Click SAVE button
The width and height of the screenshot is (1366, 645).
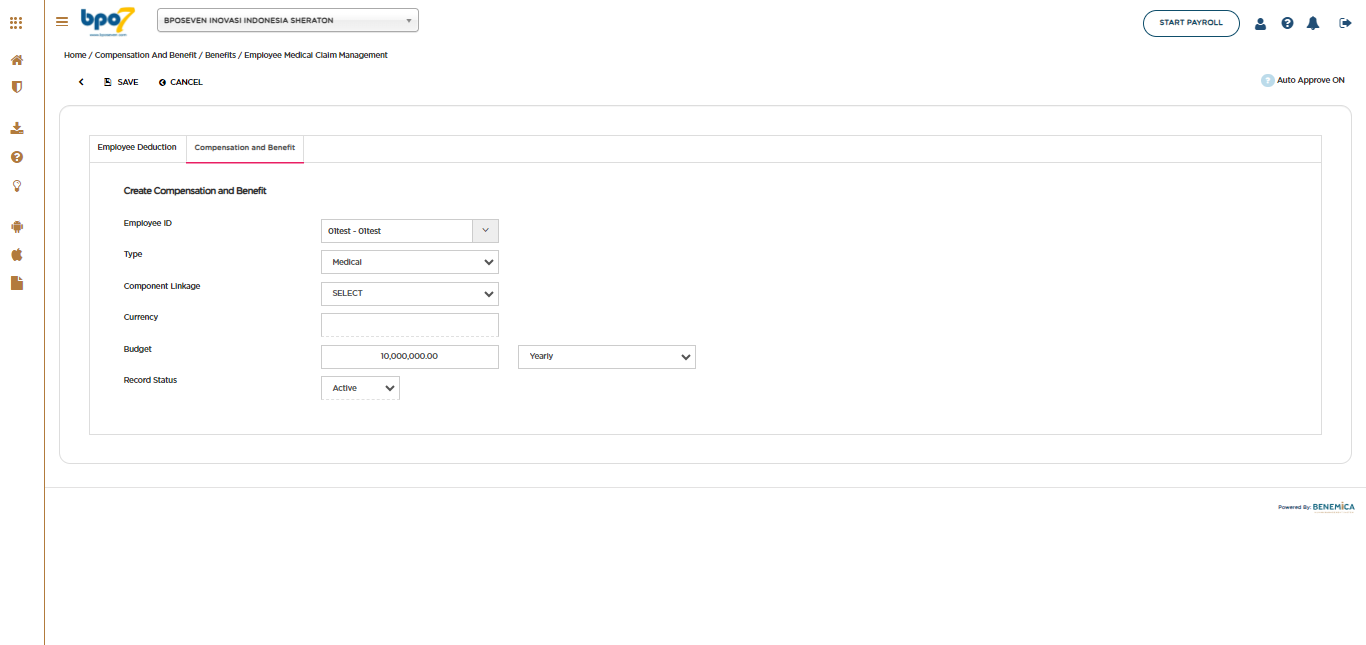point(121,82)
